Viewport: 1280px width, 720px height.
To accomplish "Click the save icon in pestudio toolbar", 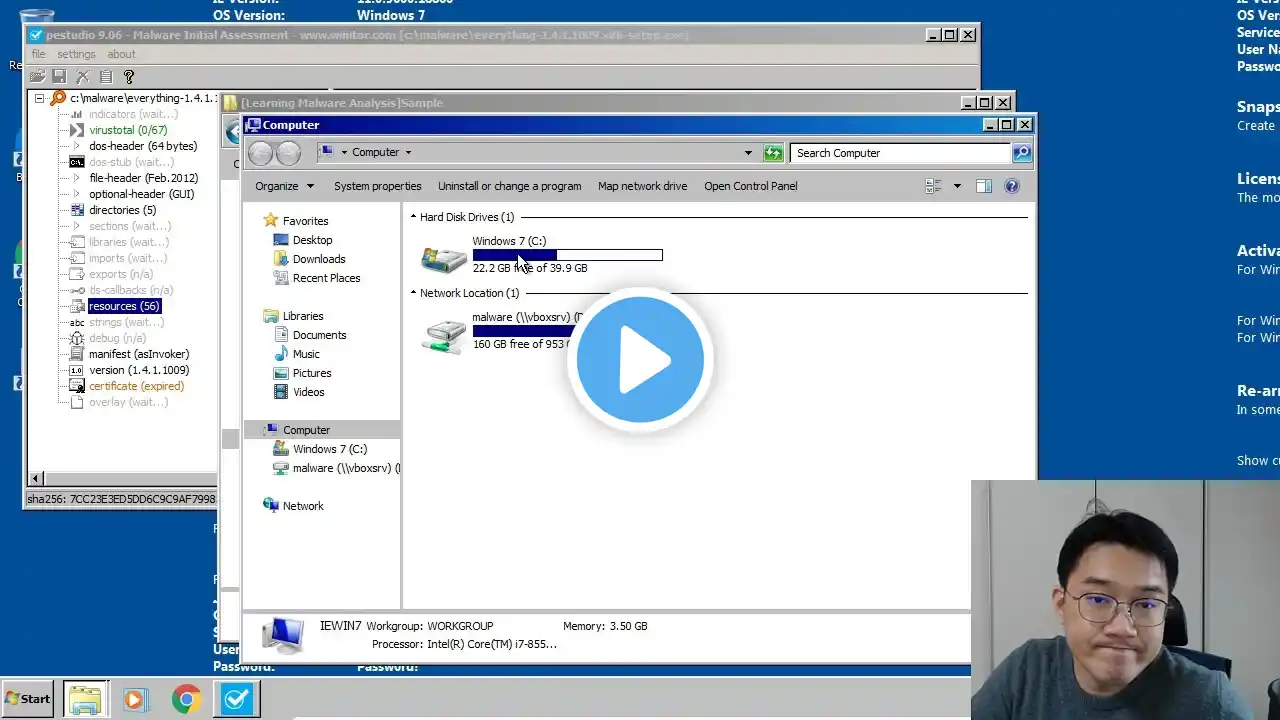I will [59, 76].
